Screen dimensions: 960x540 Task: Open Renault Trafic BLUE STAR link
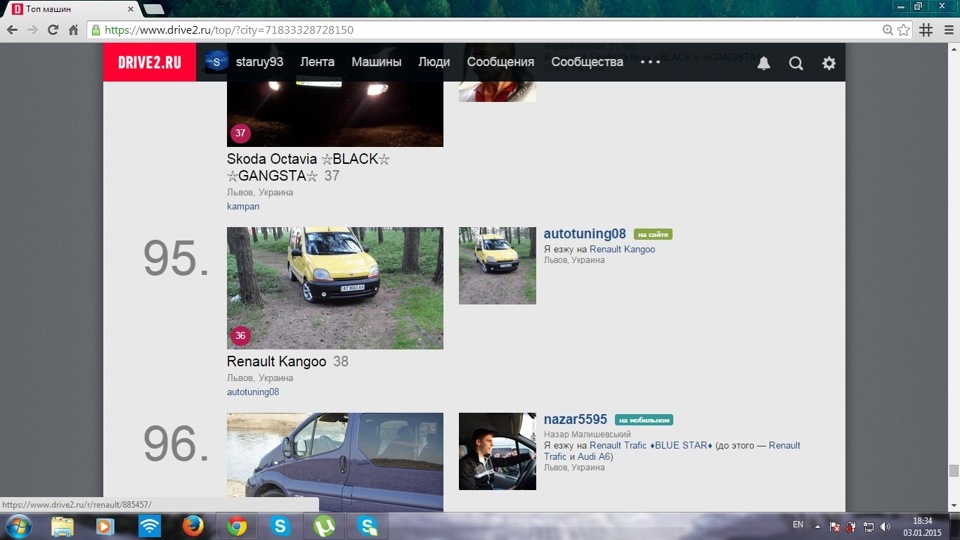(x=651, y=446)
